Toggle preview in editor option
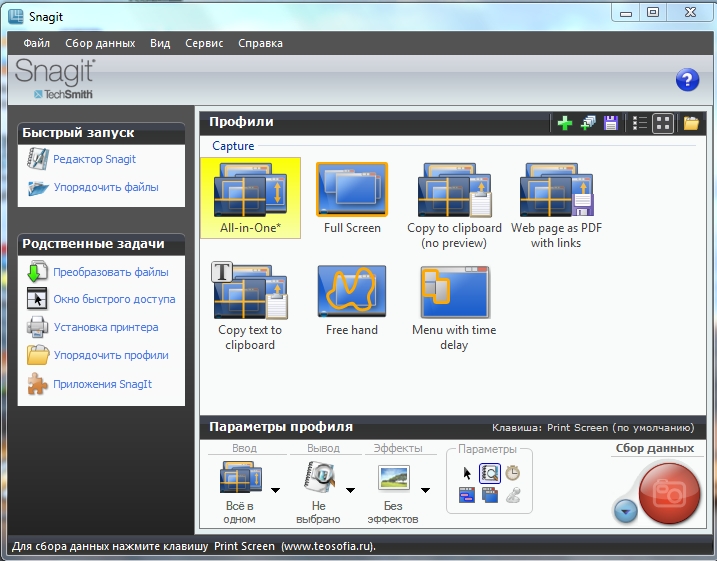The width and height of the screenshot is (717, 561). tap(490, 473)
